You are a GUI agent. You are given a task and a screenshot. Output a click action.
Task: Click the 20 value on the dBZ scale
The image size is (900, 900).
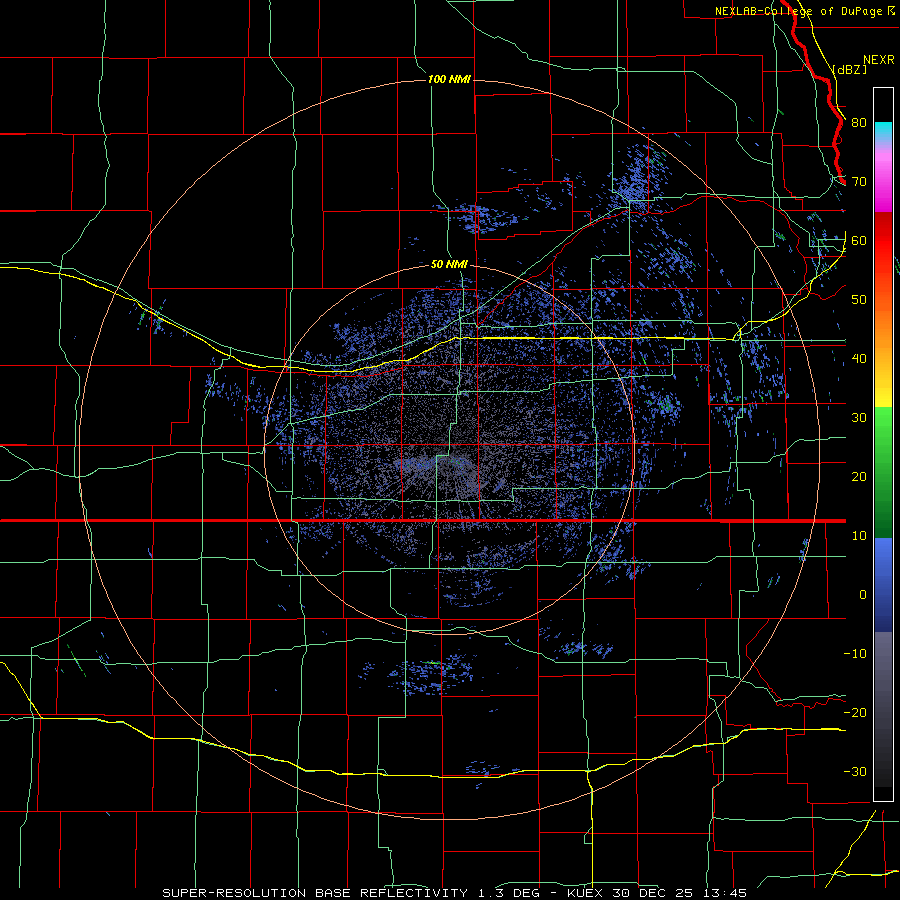(x=859, y=477)
